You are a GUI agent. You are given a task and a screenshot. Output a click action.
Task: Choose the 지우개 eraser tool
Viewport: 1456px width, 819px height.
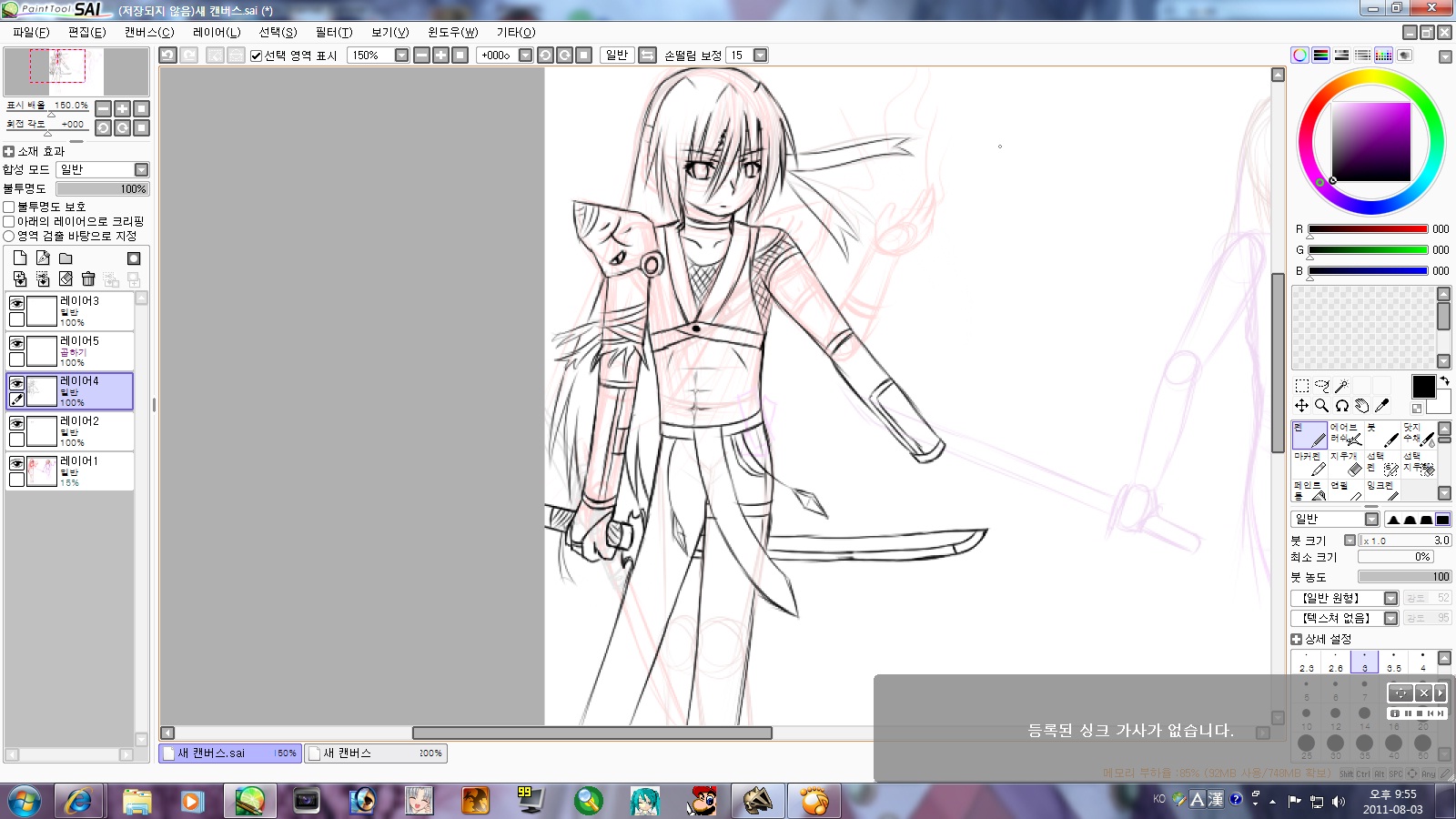[1346, 464]
